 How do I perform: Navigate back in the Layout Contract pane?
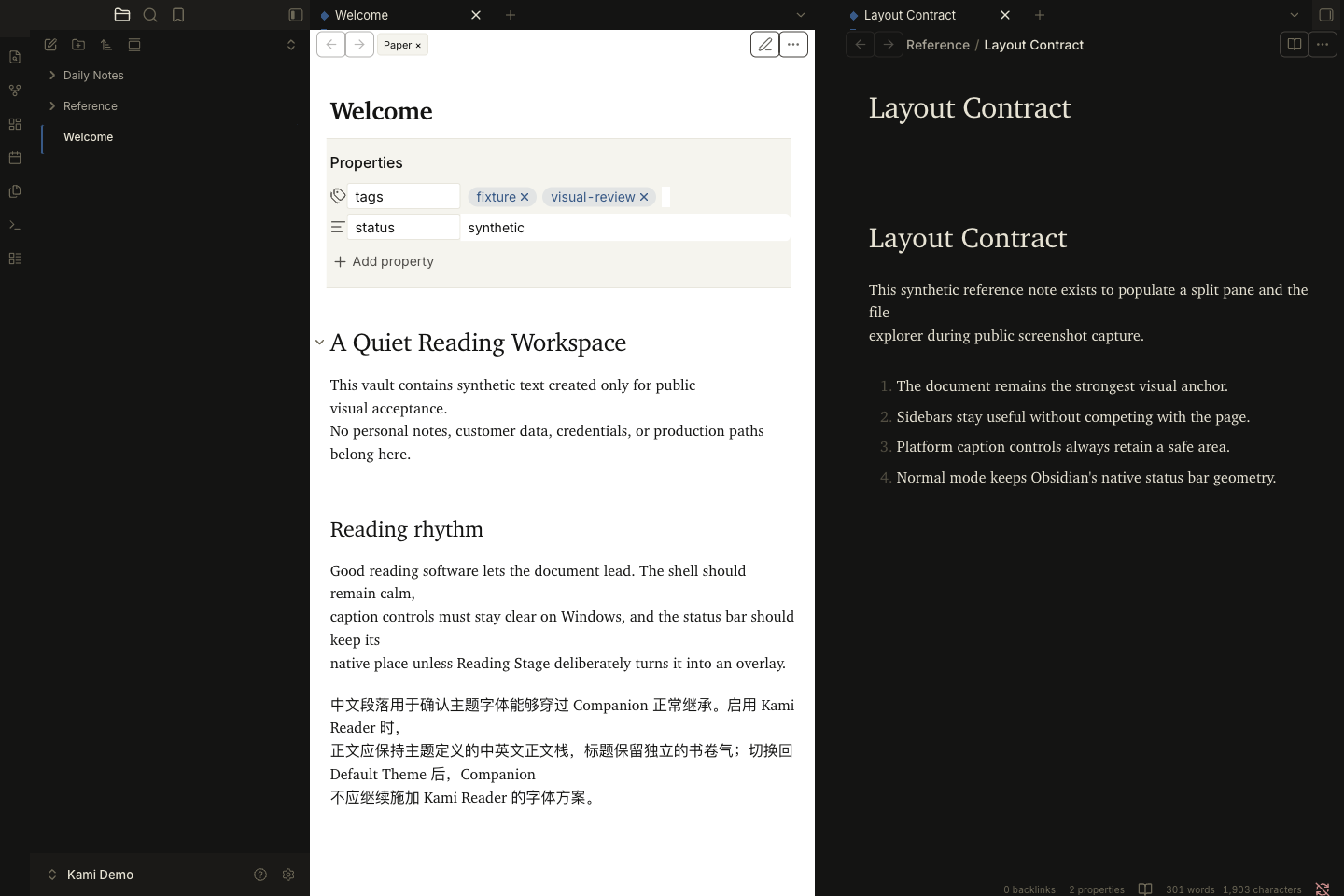pos(861,45)
